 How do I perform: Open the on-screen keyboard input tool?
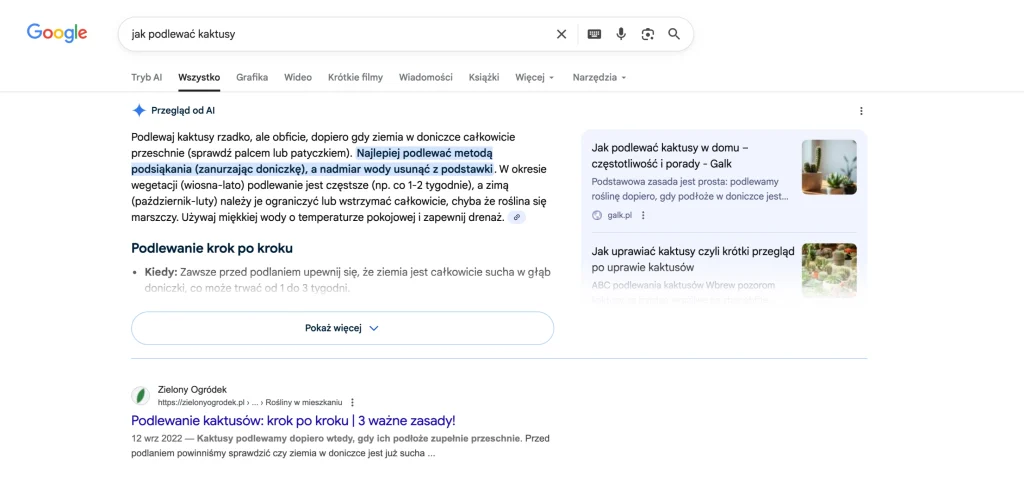594,34
